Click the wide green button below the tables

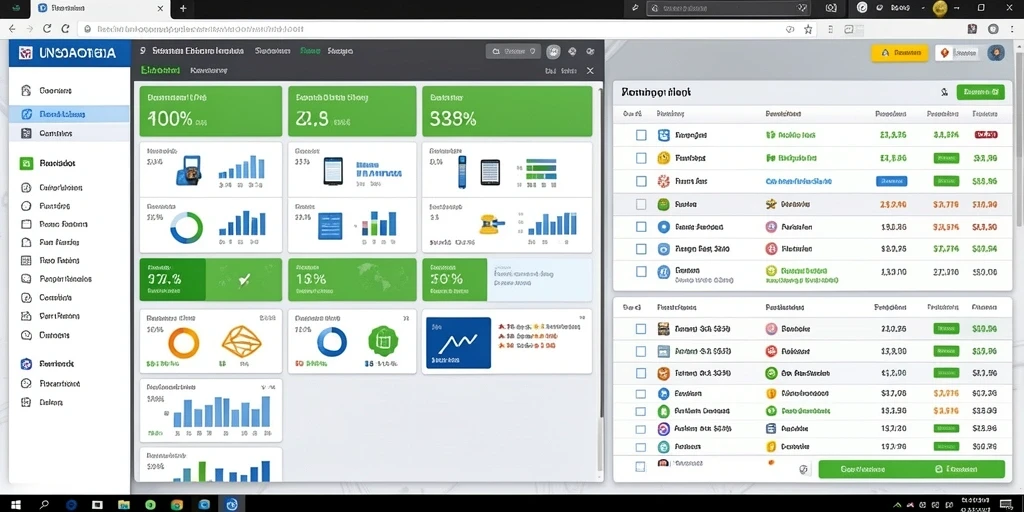coord(911,469)
